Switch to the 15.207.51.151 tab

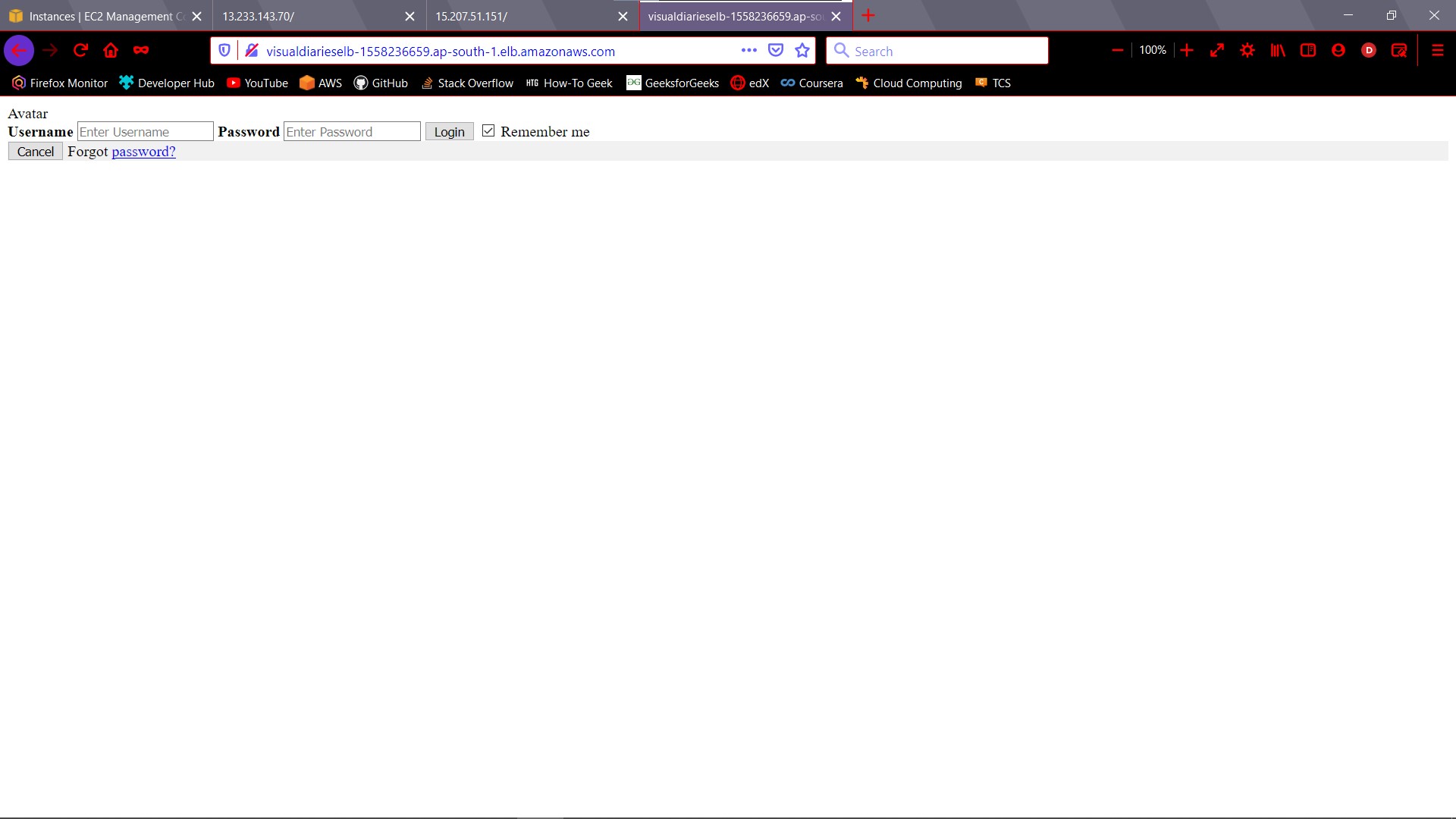(516, 16)
